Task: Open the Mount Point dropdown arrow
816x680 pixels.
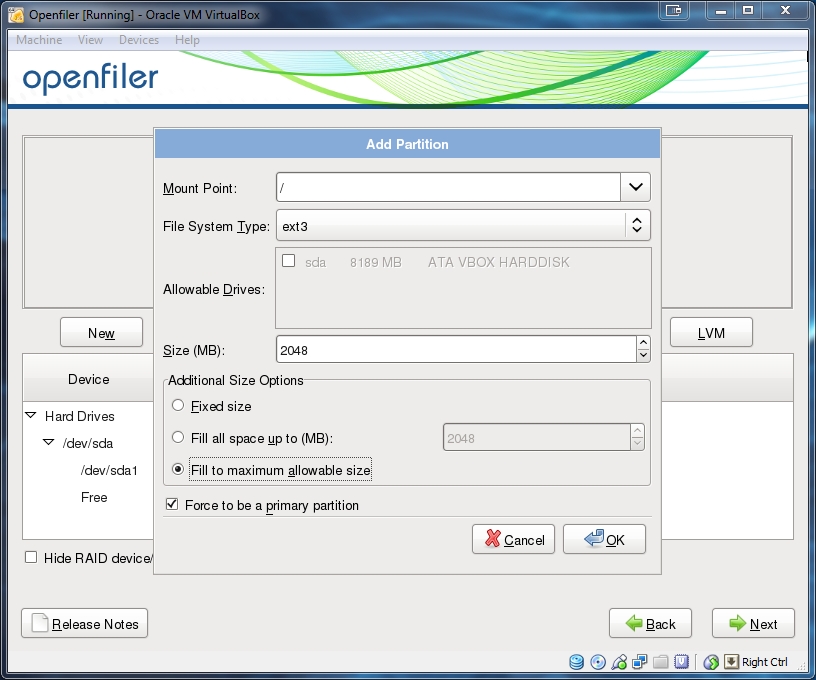Action: pos(635,187)
